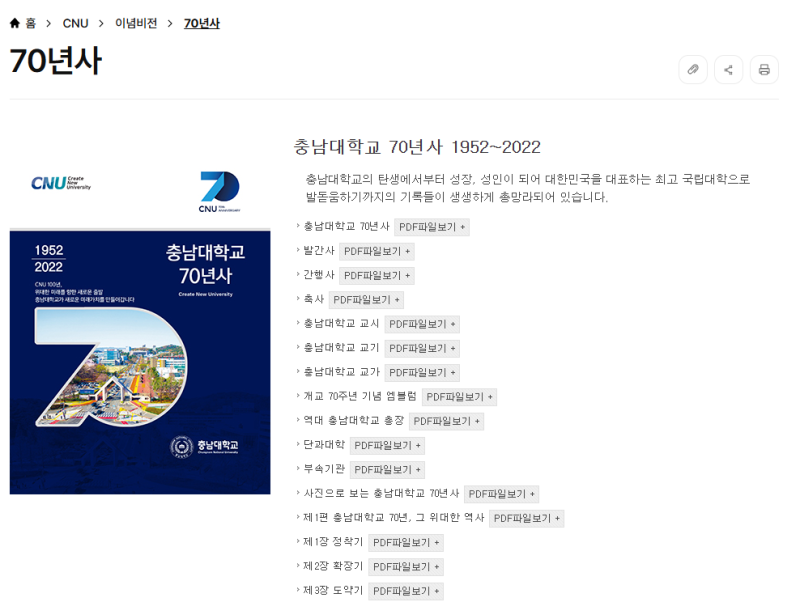View PDF file for 발간사

coord(376,251)
